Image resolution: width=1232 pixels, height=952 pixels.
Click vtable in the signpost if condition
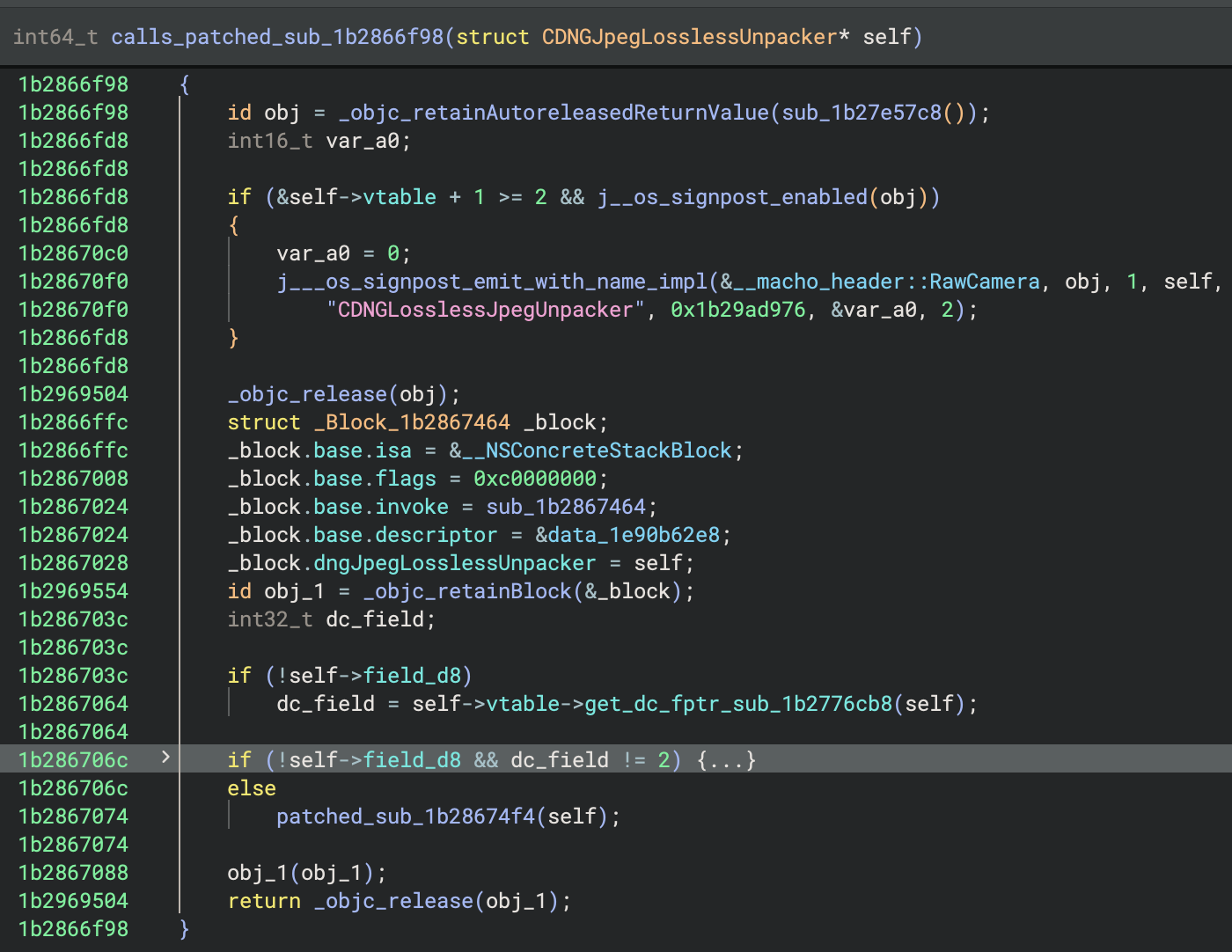click(400, 197)
